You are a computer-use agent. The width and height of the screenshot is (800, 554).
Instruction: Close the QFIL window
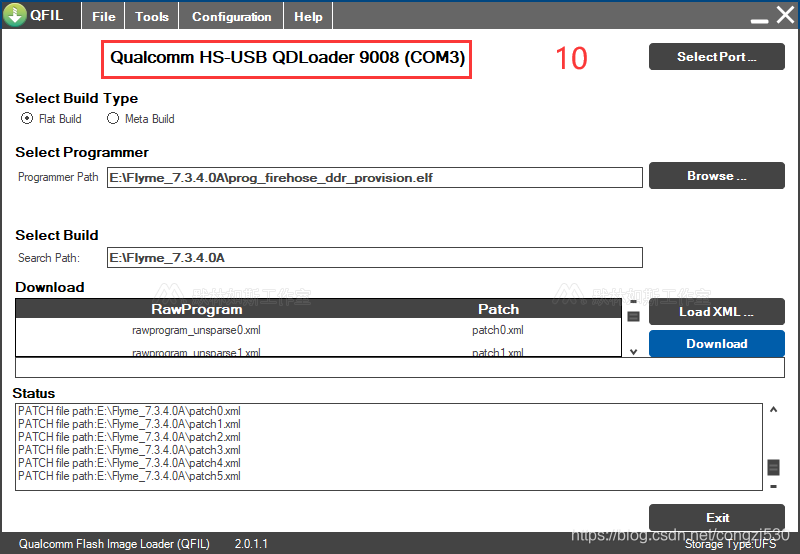point(785,15)
